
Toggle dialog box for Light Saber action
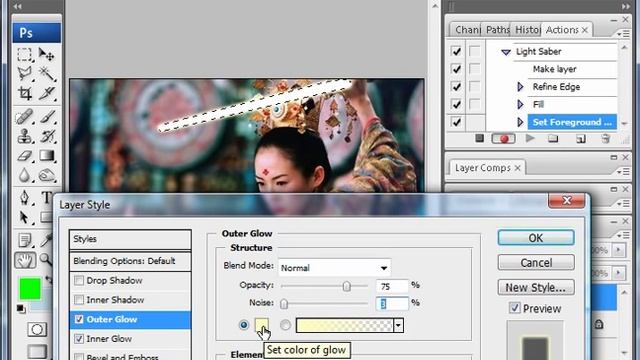[x=474, y=51]
